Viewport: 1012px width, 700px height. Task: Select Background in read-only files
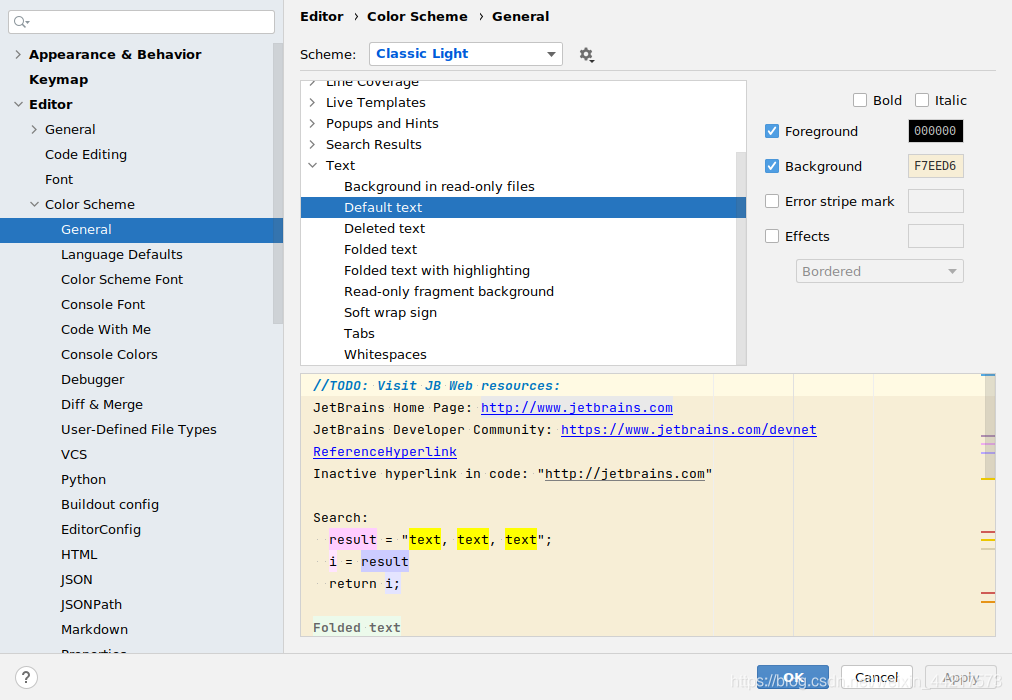click(439, 186)
